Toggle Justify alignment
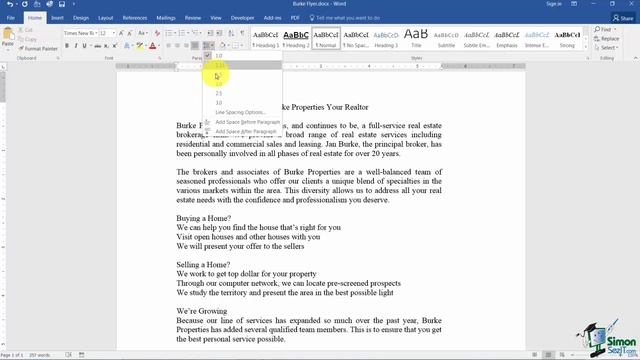The height and width of the screenshot is (360, 640). [x=195, y=46]
